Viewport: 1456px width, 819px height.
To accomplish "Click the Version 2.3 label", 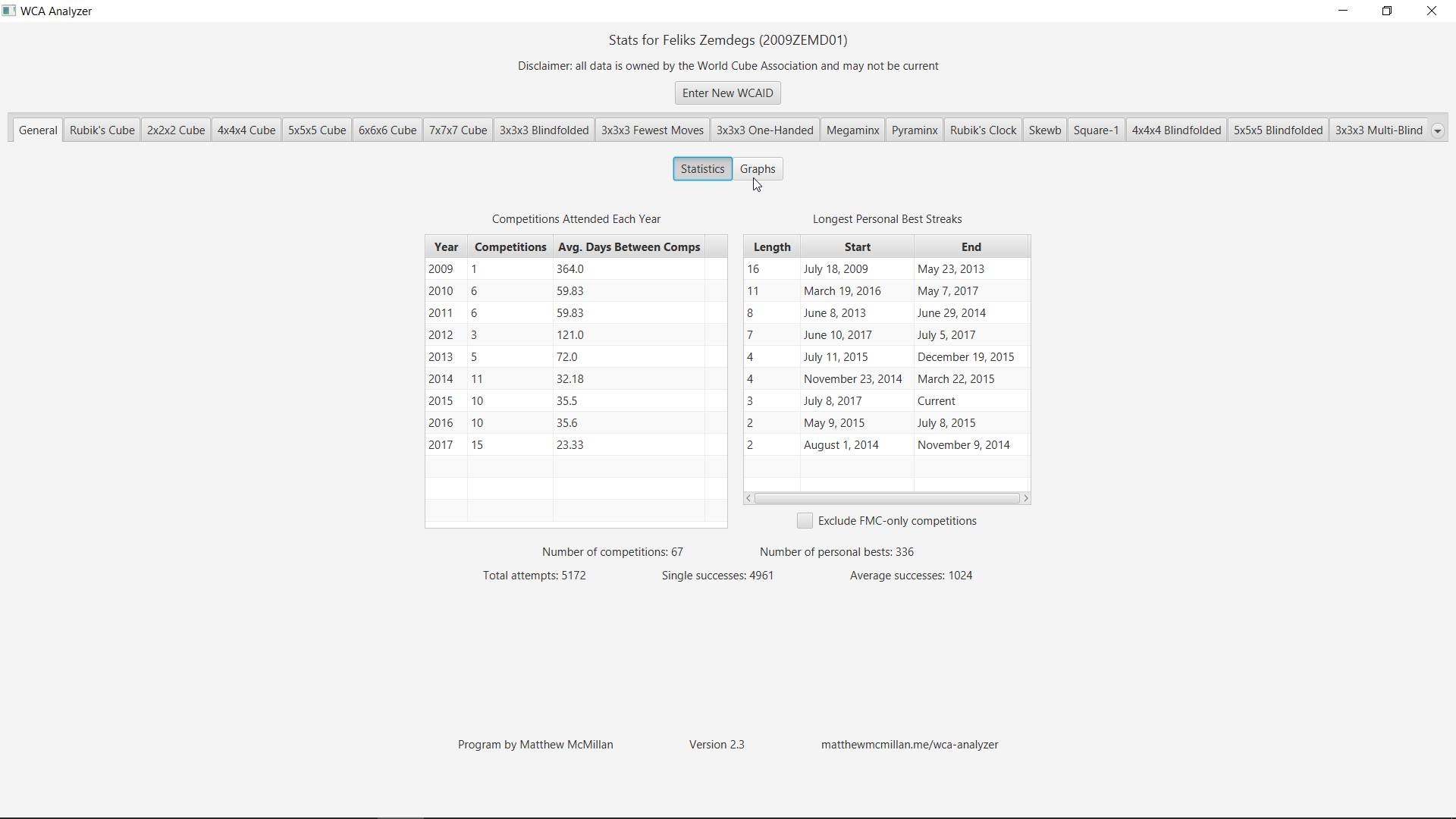I will point(717,745).
